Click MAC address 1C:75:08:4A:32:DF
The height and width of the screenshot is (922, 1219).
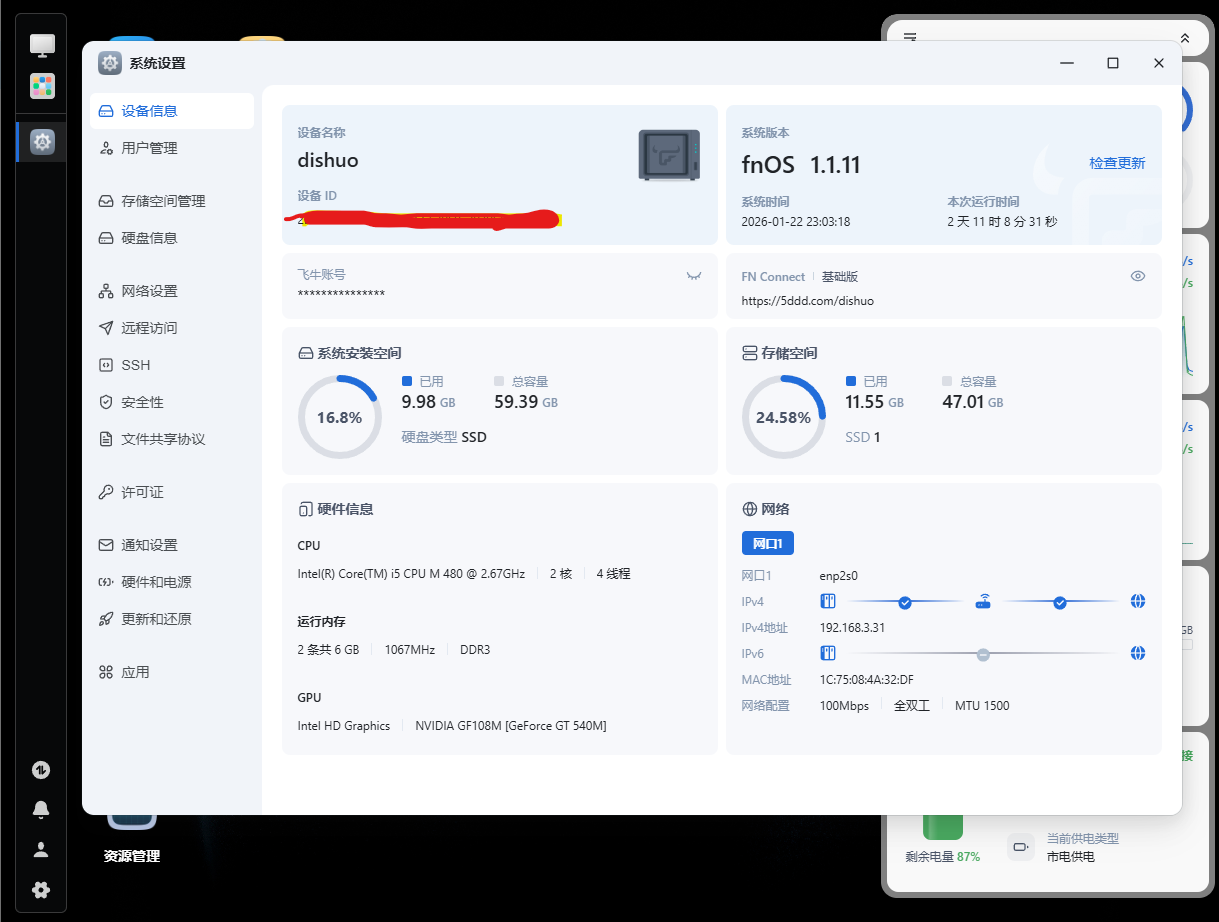866,680
